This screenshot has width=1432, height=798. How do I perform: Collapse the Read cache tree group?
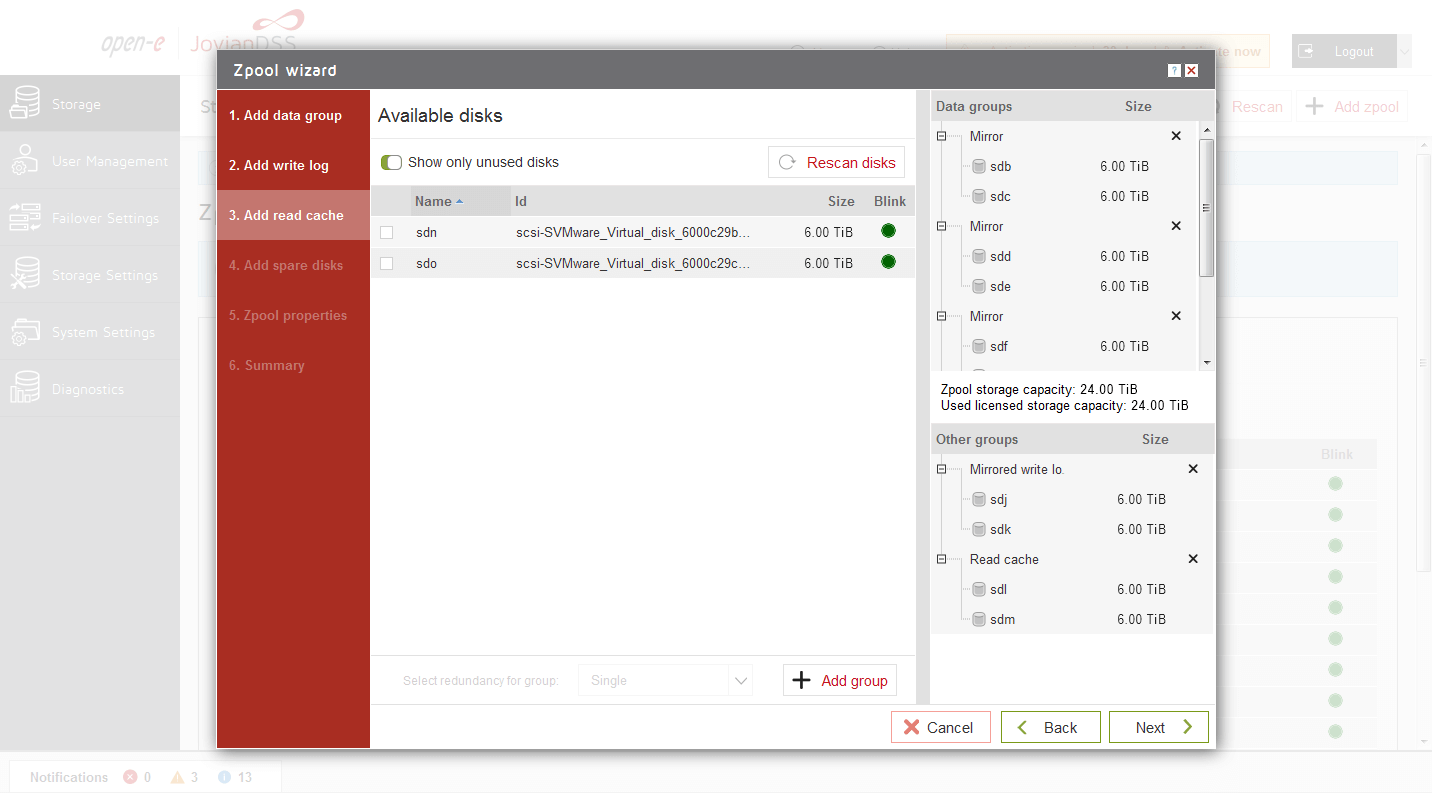pos(942,559)
